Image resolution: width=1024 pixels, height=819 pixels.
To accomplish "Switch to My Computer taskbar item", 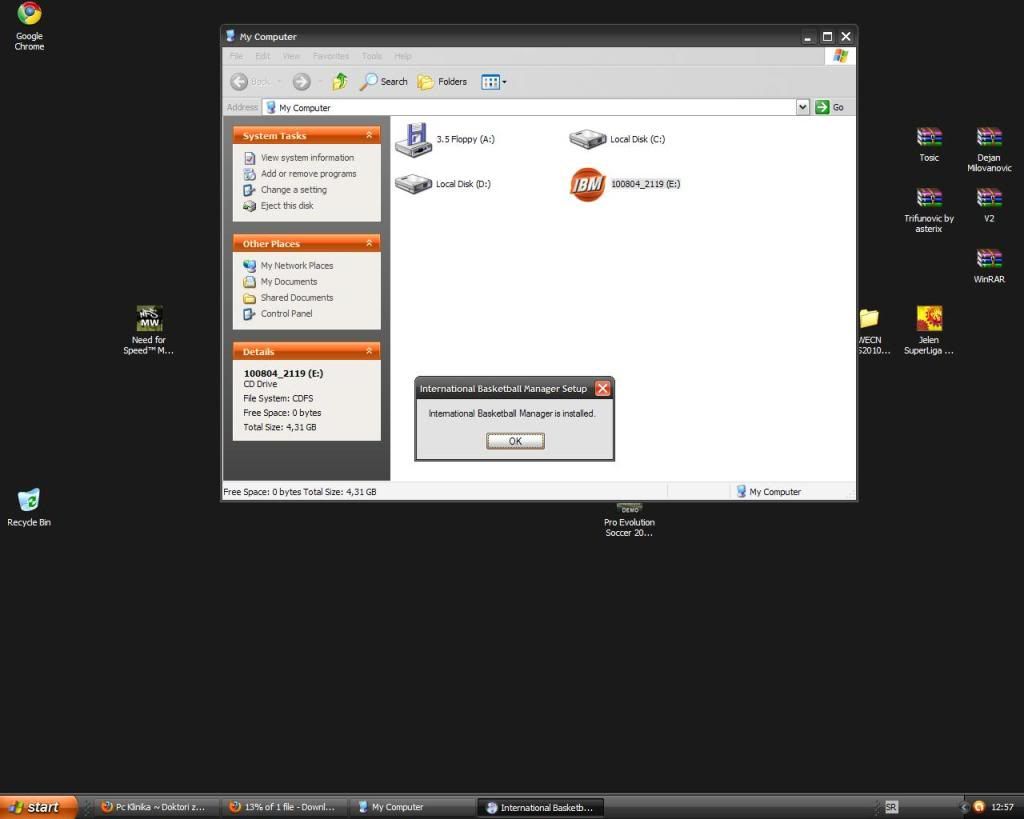I will click(x=412, y=807).
